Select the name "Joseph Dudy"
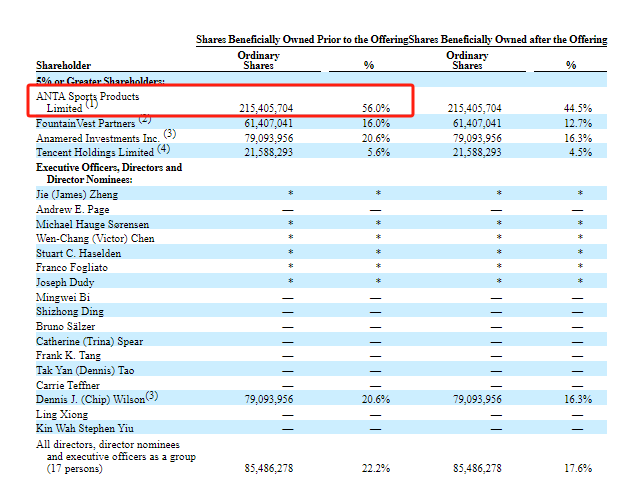 click(65, 282)
